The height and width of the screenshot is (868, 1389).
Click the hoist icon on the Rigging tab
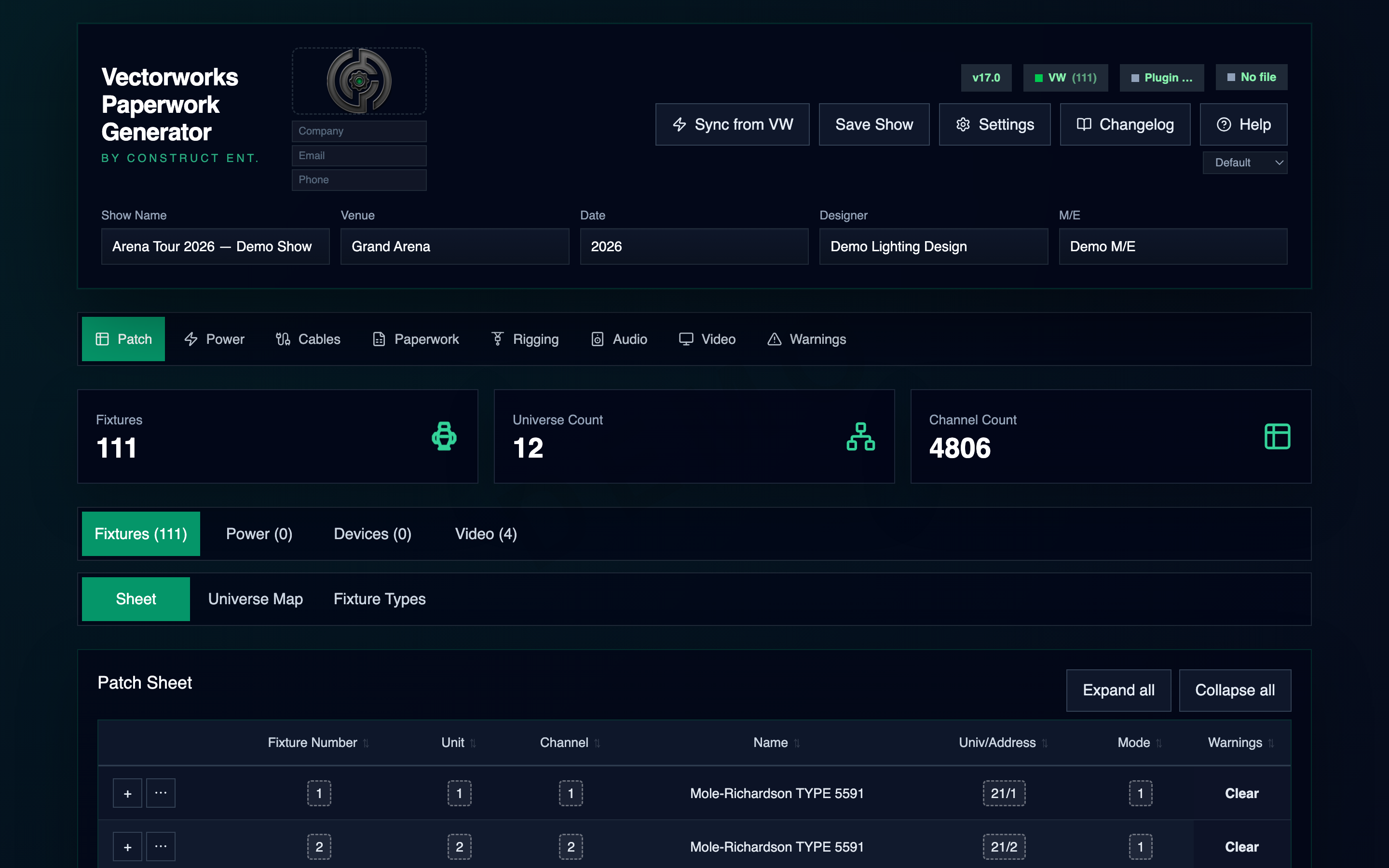pos(498,339)
